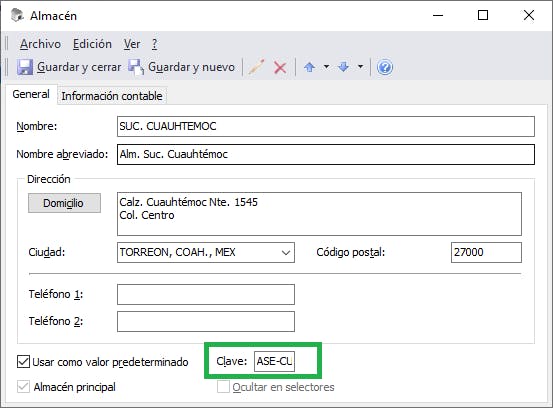Switch to Información contable tab
The height and width of the screenshot is (408, 553).
click(x=112, y=96)
